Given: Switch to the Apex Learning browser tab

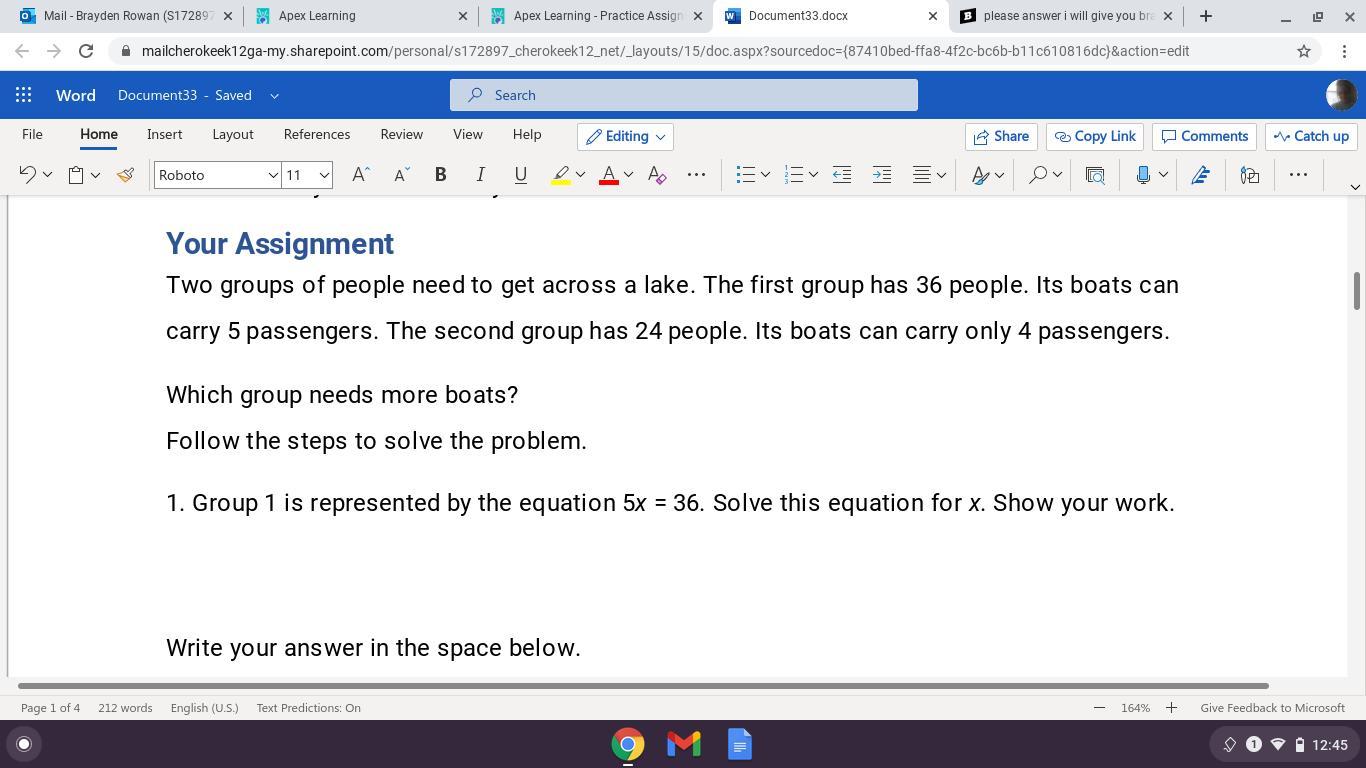Looking at the screenshot, I should [x=360, y=16].
